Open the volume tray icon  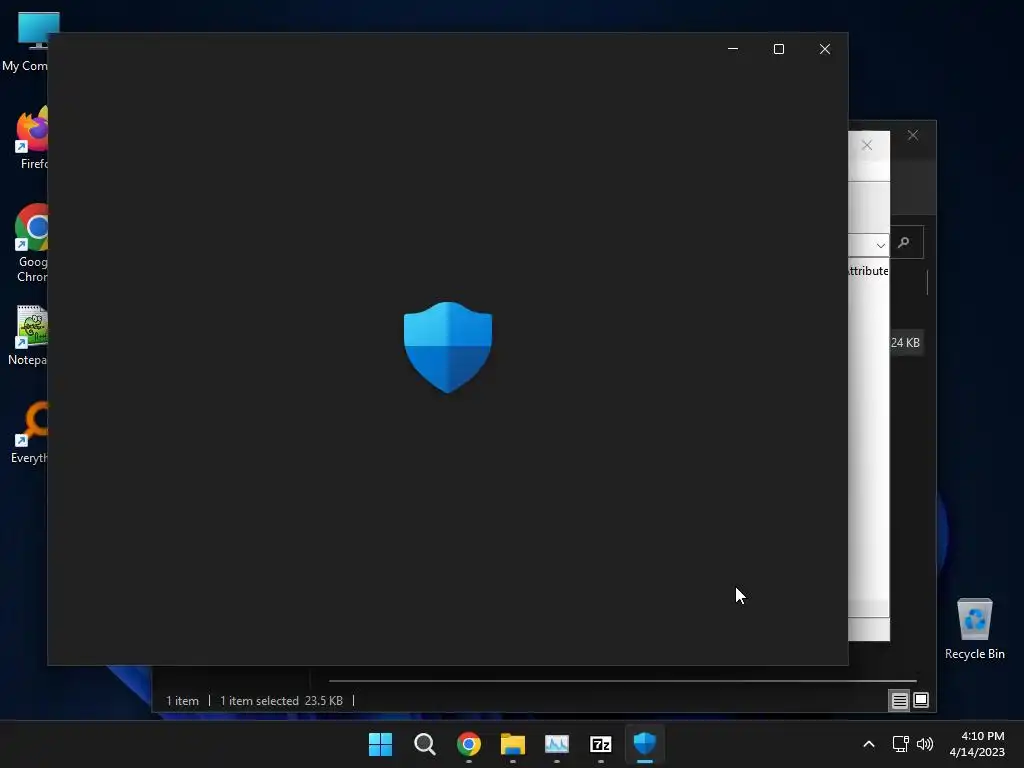pos(925,744)
